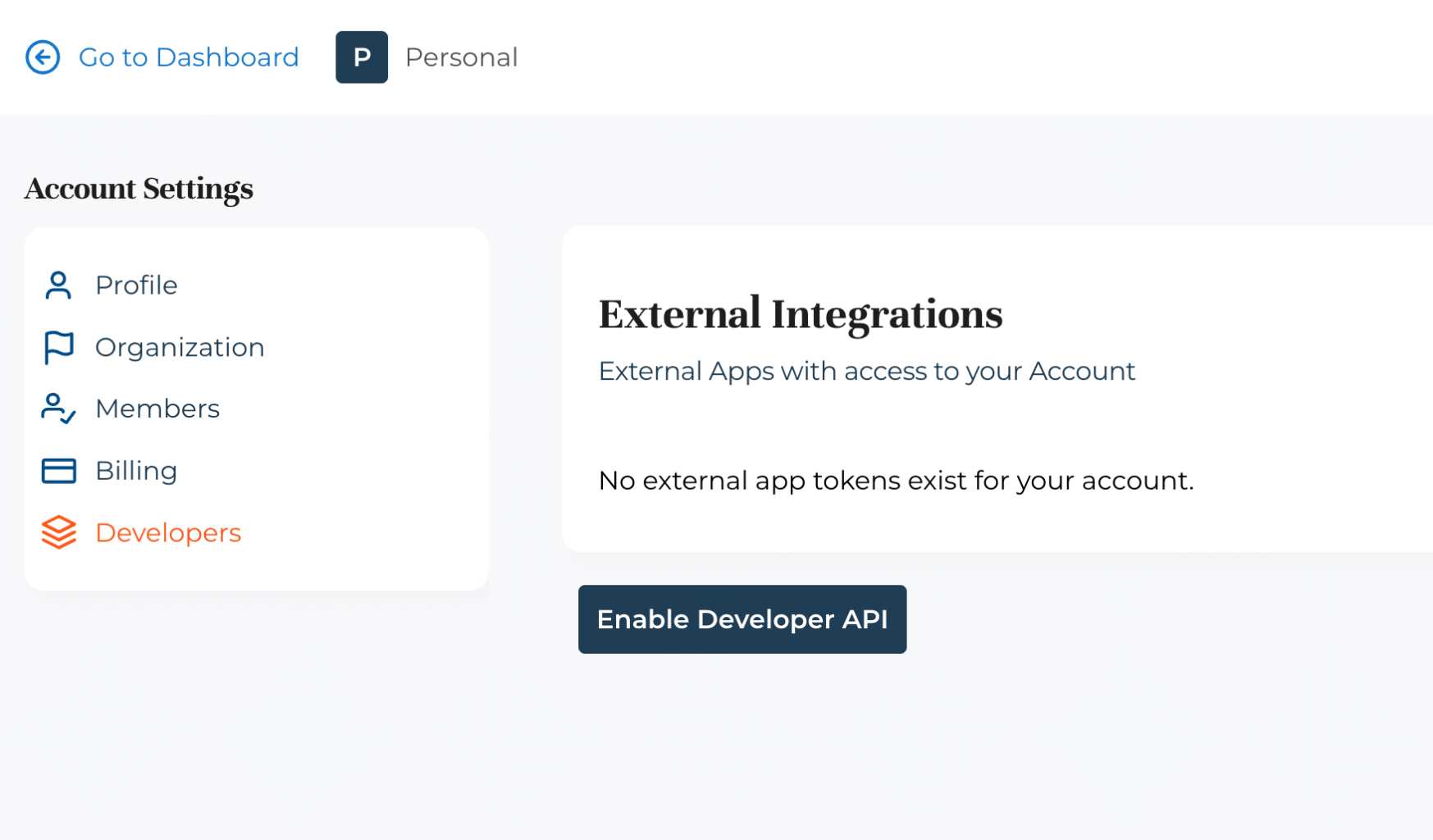Go to Dashboard link
This screenshot has width=1433, height=840.
pos(189,57)
